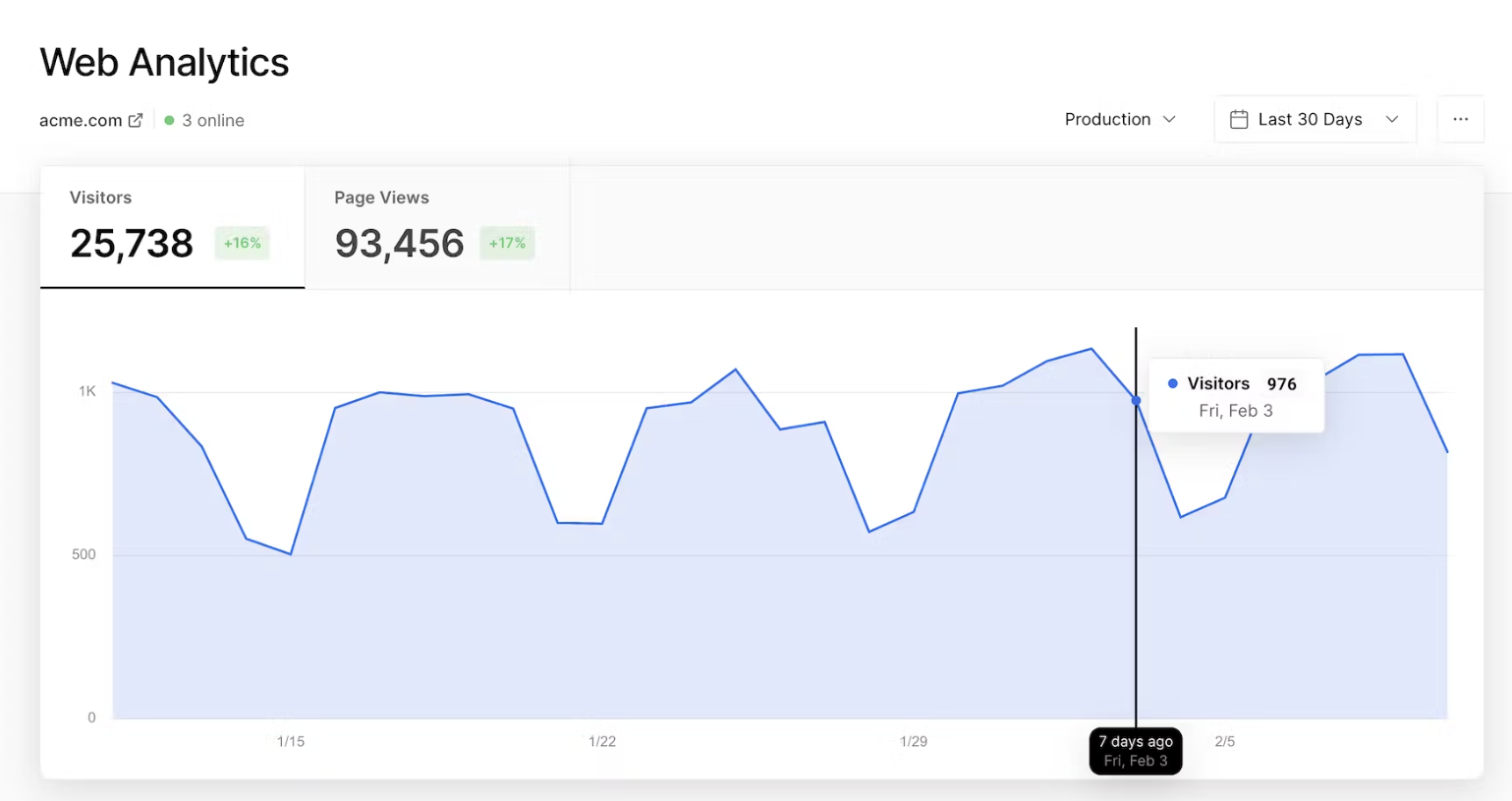Click the calendar icon beside Last 30 Days

[1239, 119]
